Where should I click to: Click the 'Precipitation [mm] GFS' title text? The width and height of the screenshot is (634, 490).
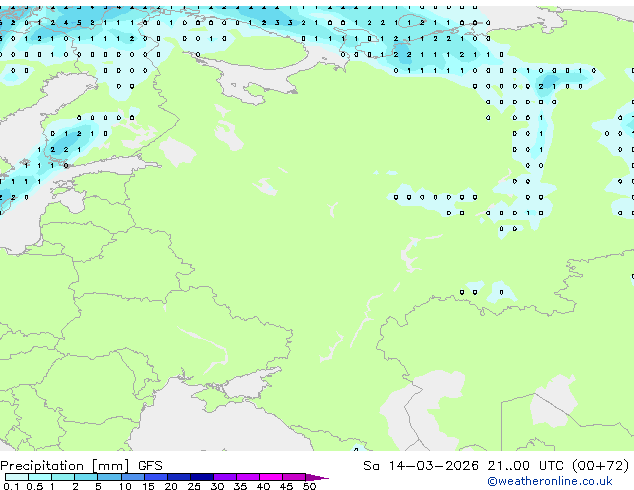pyautogui.click(x=81, y=466)
